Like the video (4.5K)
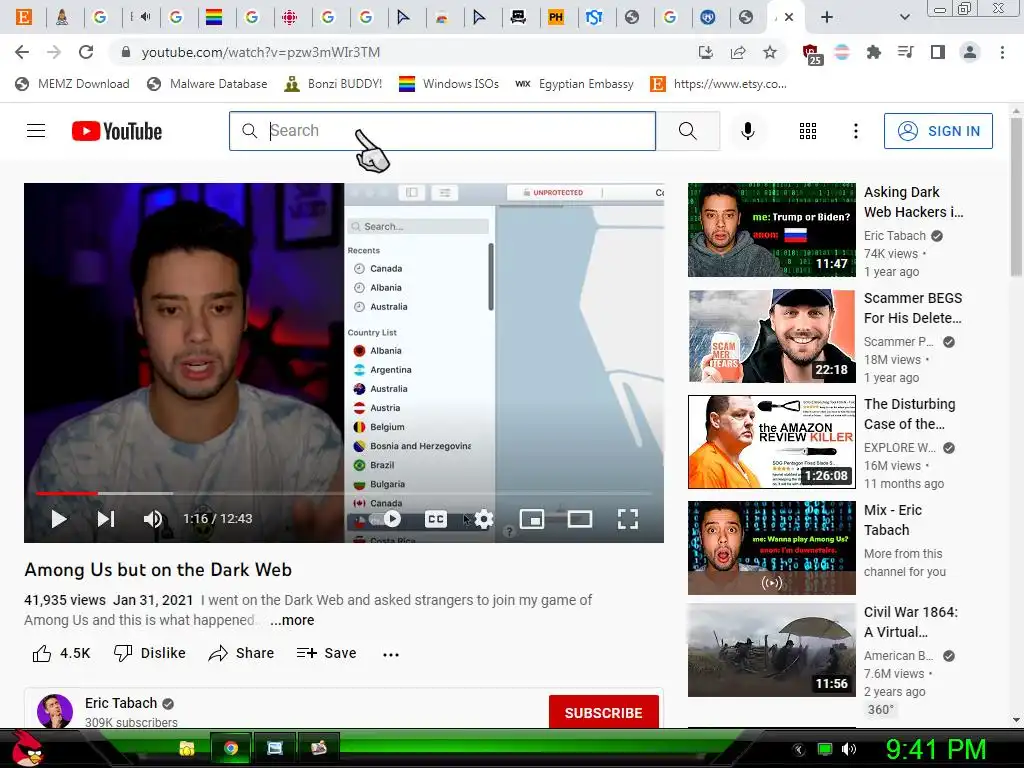The image size is (1024, 768). [61, 653]
